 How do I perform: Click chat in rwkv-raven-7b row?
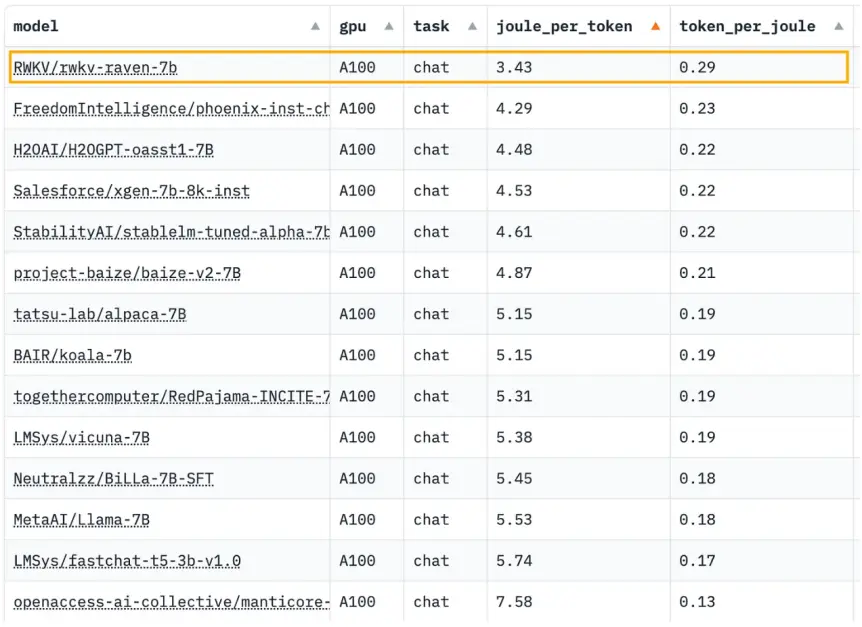[431, 68]
